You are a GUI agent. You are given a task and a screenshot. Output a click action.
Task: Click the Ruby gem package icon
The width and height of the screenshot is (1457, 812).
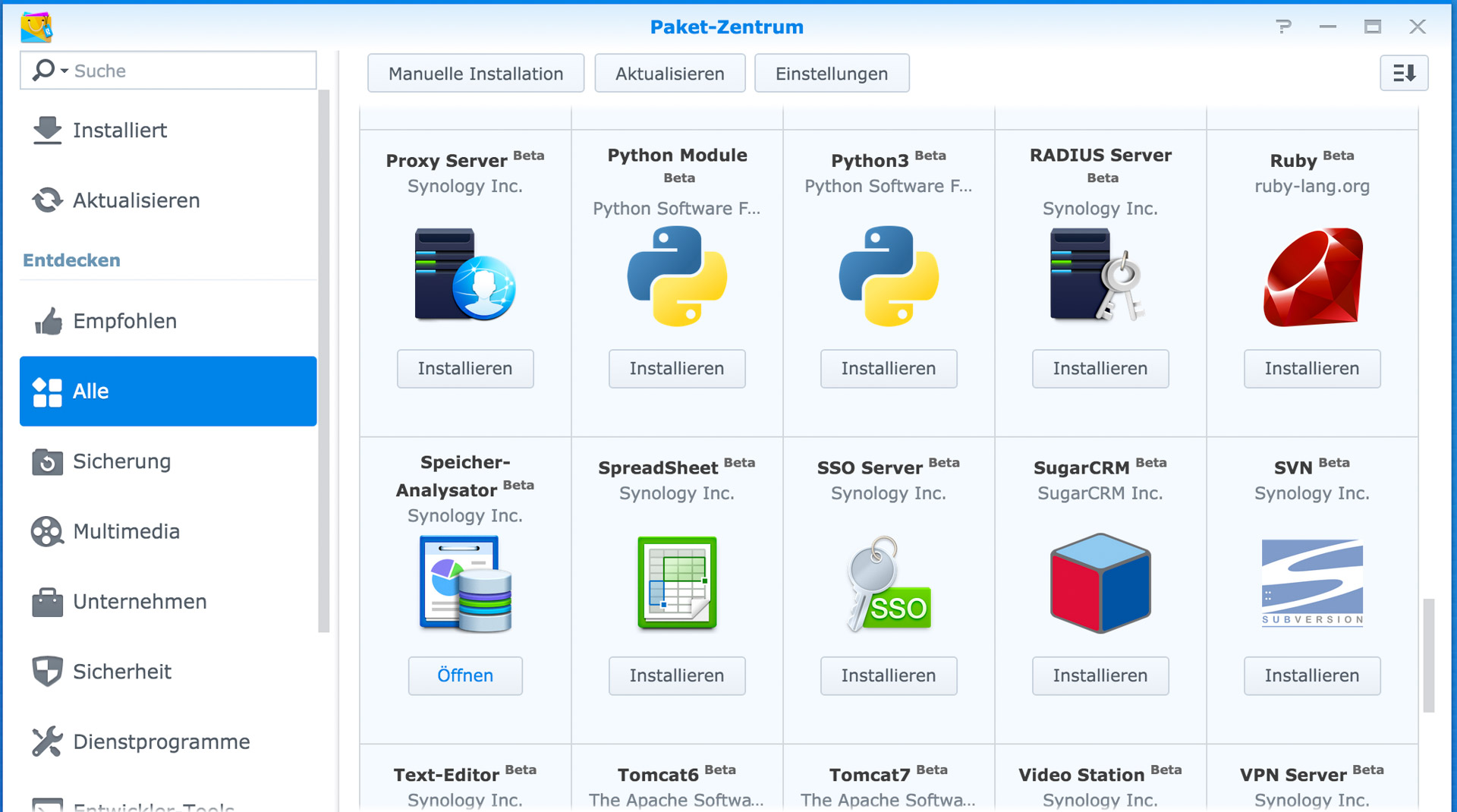pos(1313,277)
